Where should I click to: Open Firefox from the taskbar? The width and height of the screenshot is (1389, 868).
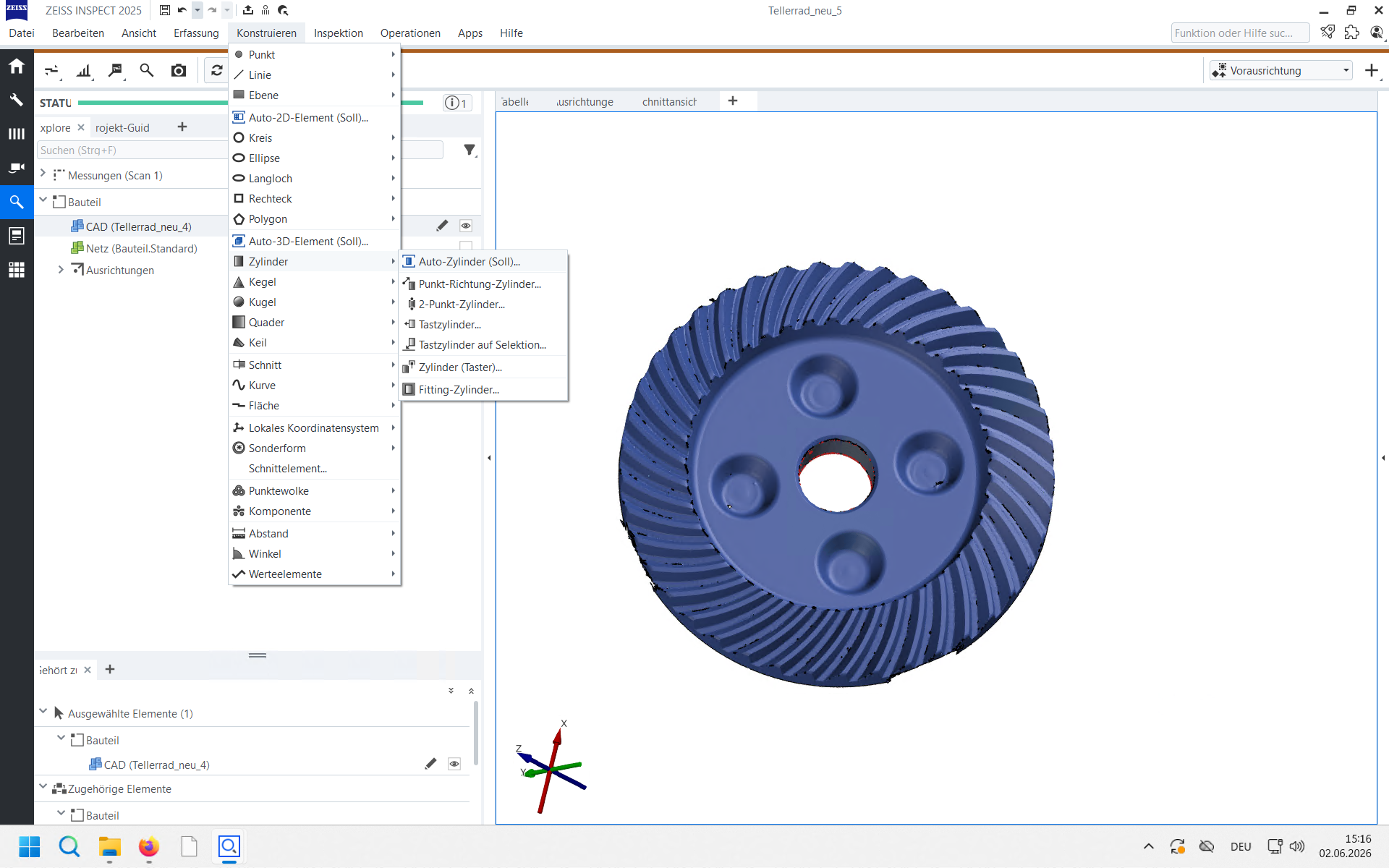149,846
